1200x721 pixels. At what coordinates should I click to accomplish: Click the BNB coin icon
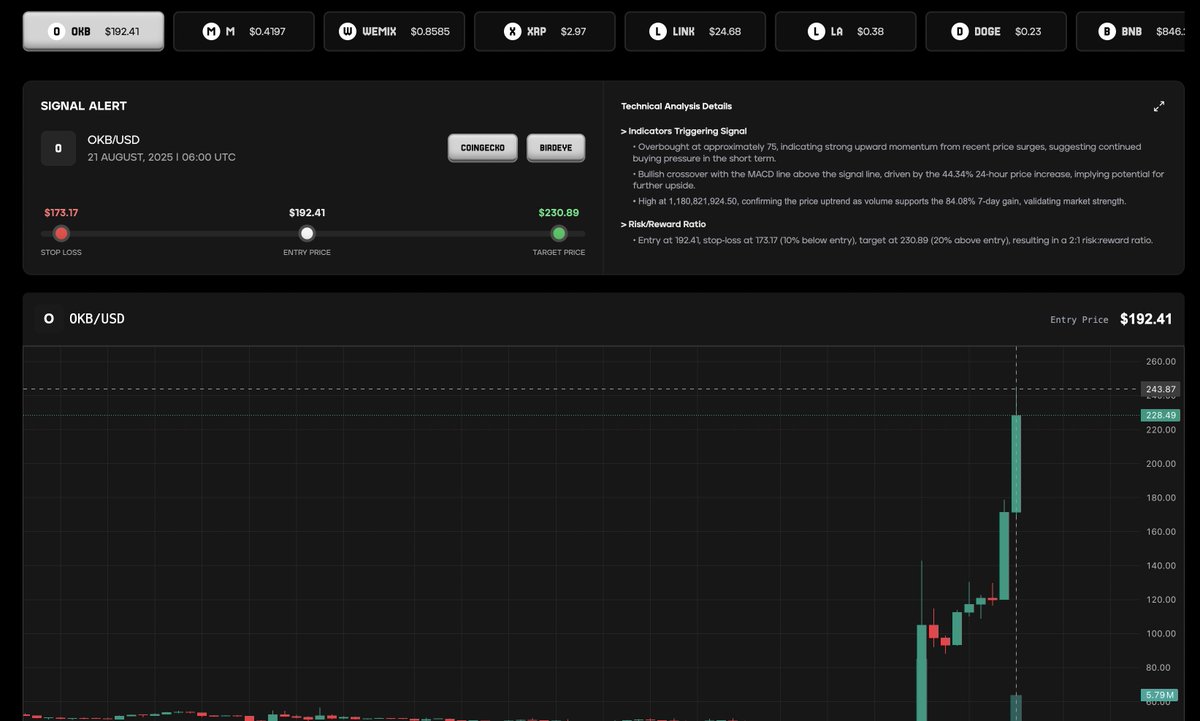pos(1107,32)
